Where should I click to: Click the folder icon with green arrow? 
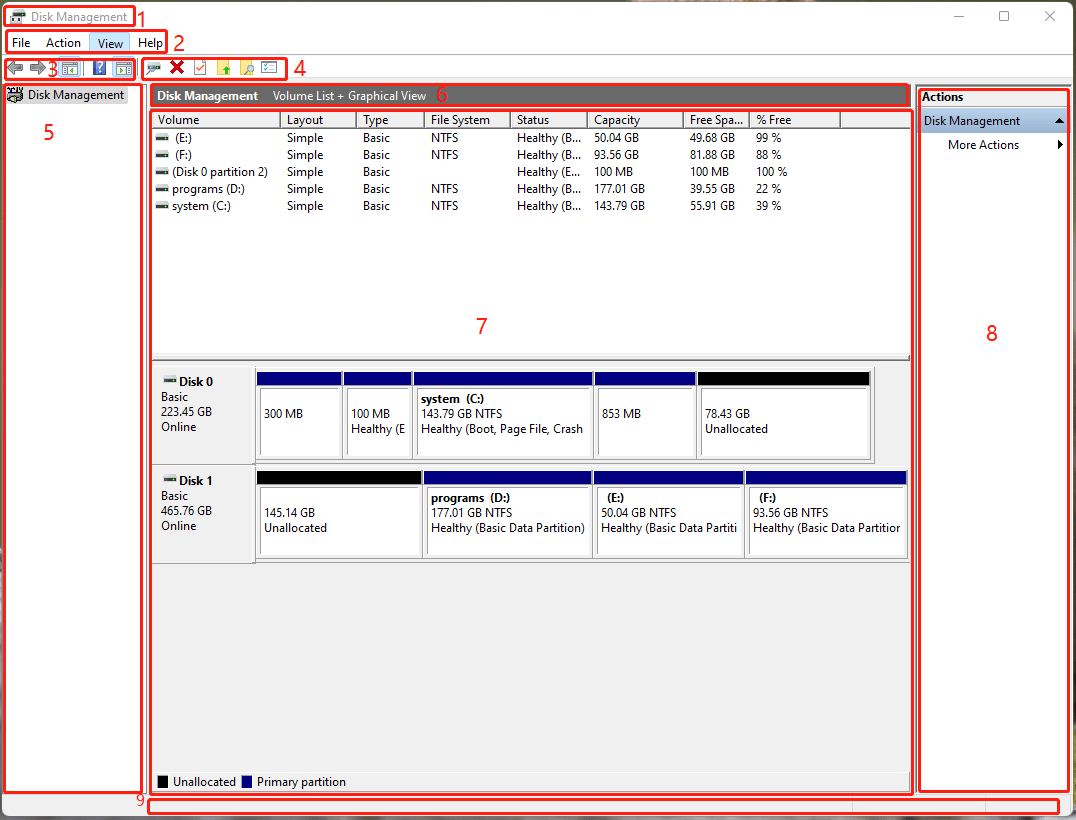point(224,68)
